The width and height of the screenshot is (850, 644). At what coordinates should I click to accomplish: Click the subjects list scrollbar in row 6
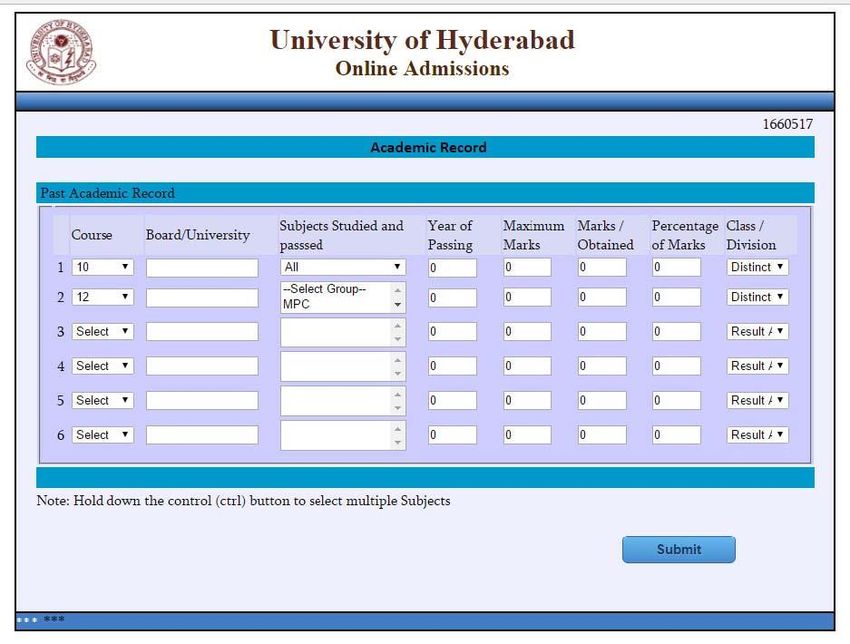point(398,435)
